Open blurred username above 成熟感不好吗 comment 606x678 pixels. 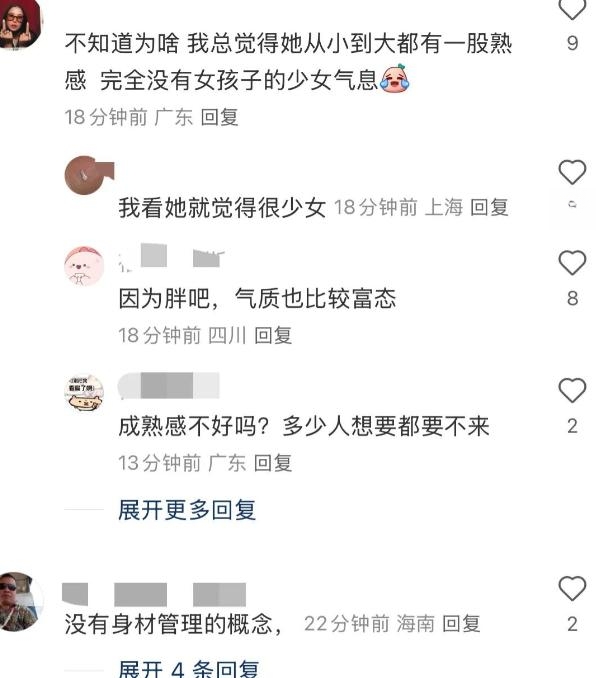coord(169,385)
